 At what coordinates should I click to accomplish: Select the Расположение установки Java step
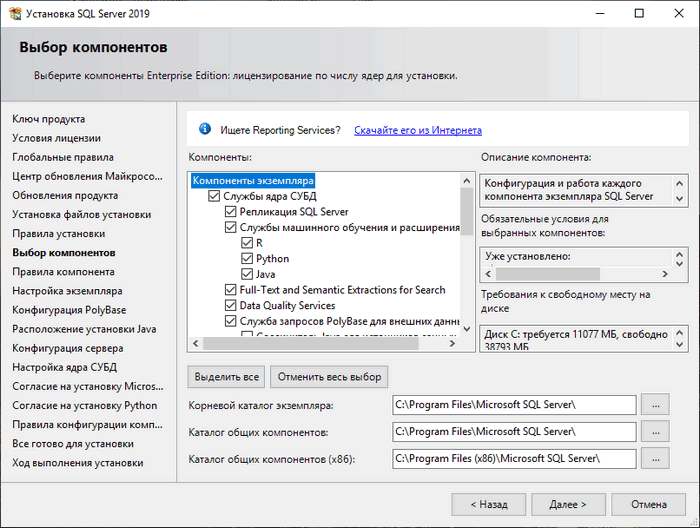click(84, 329)
